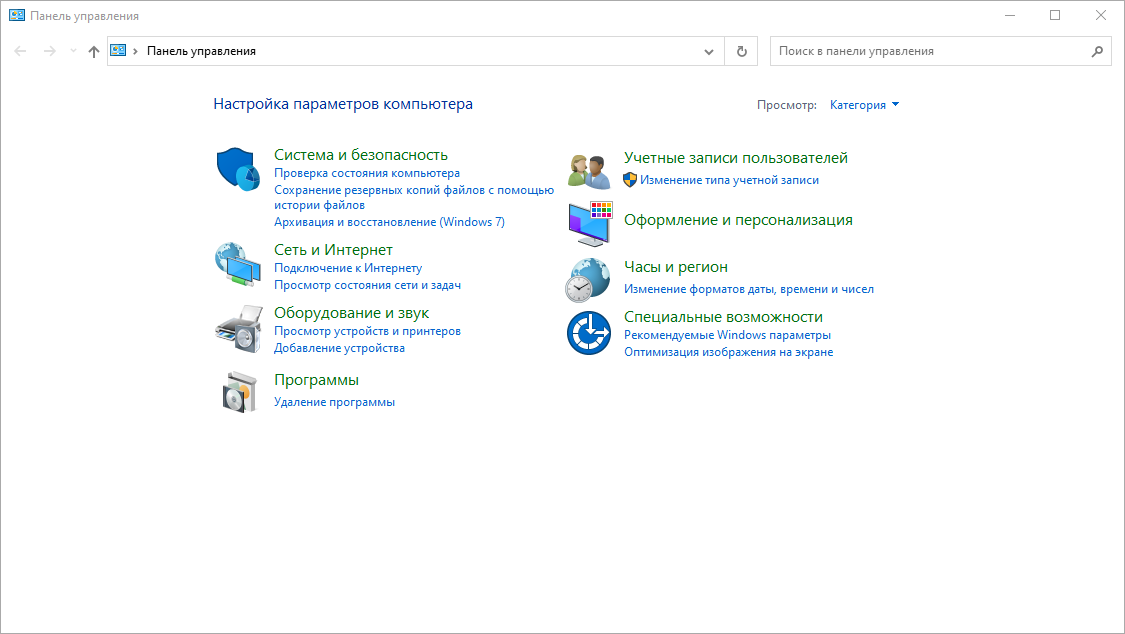
Task: Click the Панель управления breadcrumb in address bar
Action: (x=202, y=51)
